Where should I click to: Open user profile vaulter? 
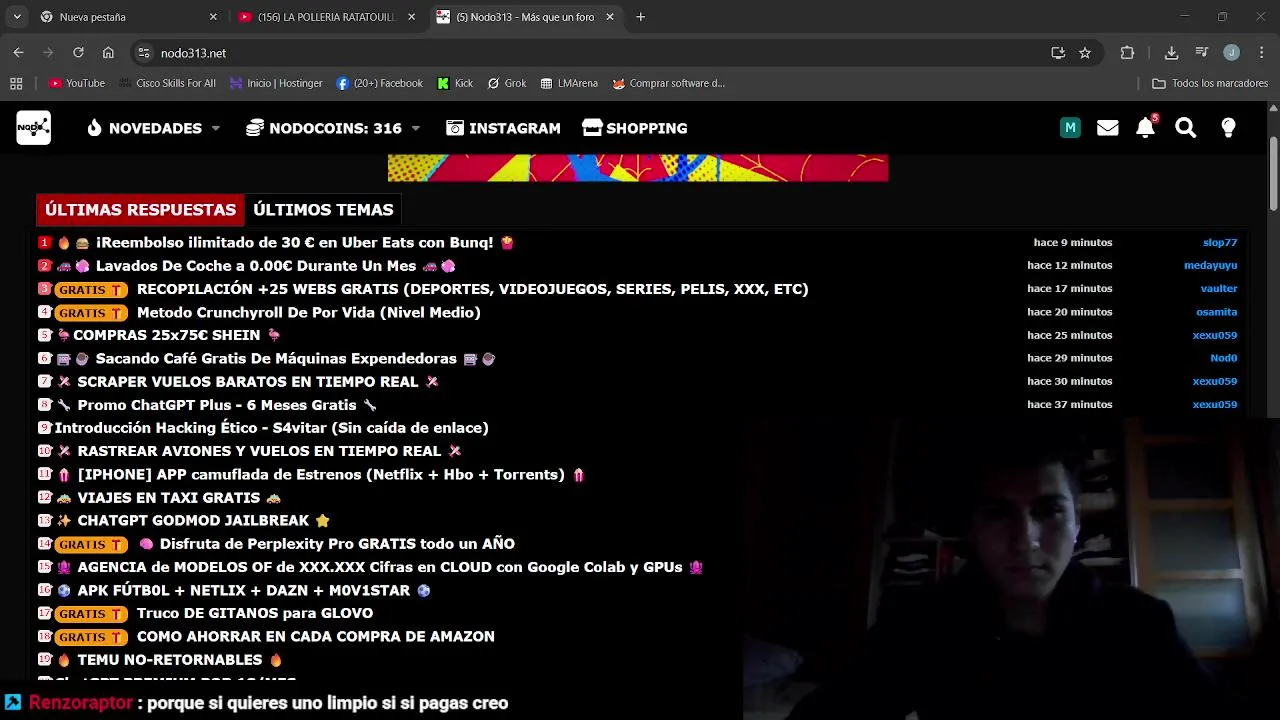coord(1219,289)
